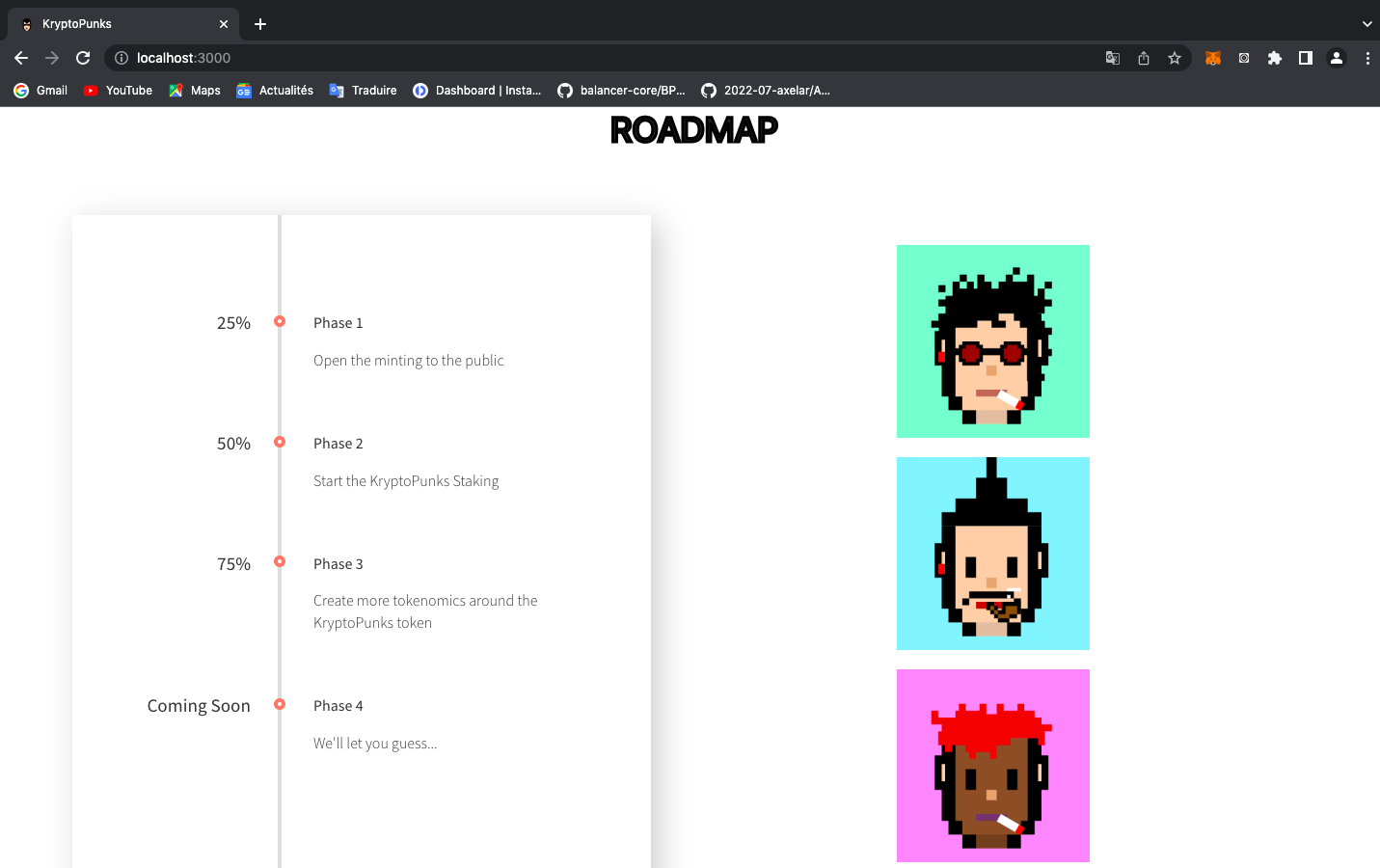Open the Extensions puzzle menu
The height and width of the screenshot is (868, 1380).
1275,58
